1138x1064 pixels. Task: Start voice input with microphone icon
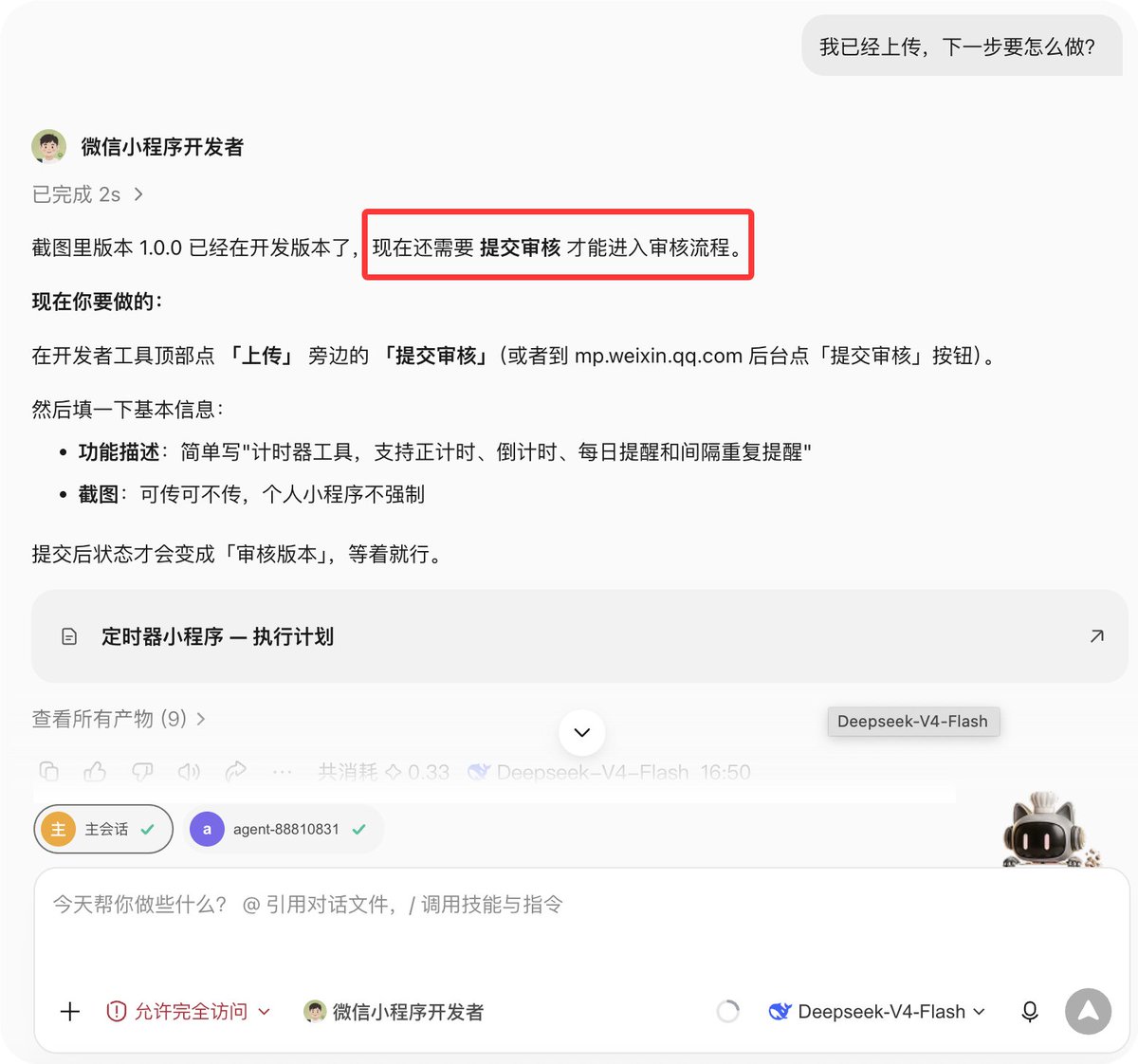1030,1012
